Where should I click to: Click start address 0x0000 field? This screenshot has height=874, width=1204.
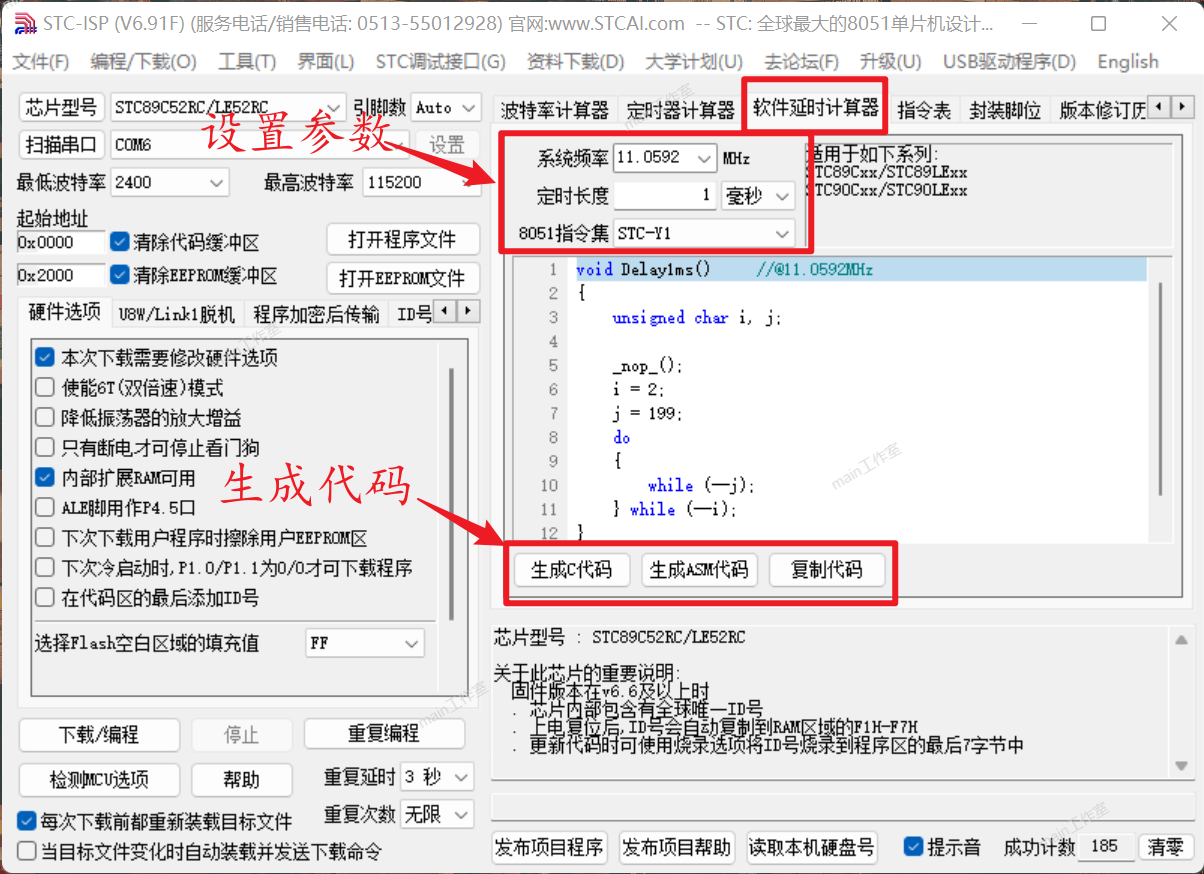pos(60,242)
